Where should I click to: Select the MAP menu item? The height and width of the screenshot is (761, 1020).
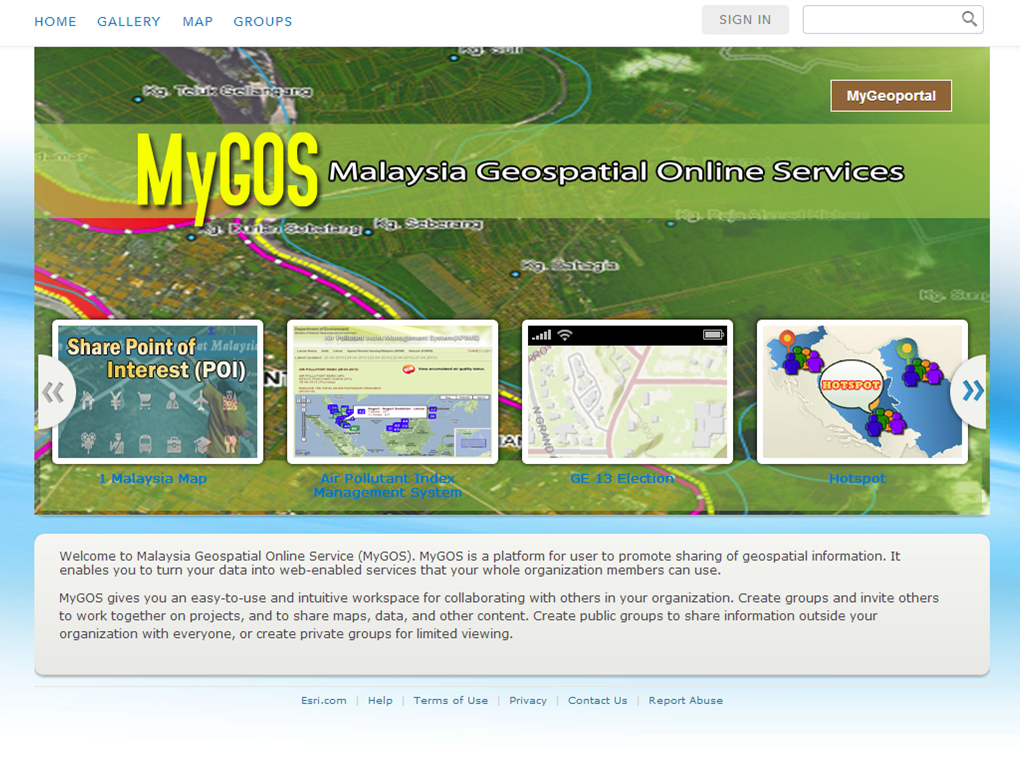click(x=197, y=21)
